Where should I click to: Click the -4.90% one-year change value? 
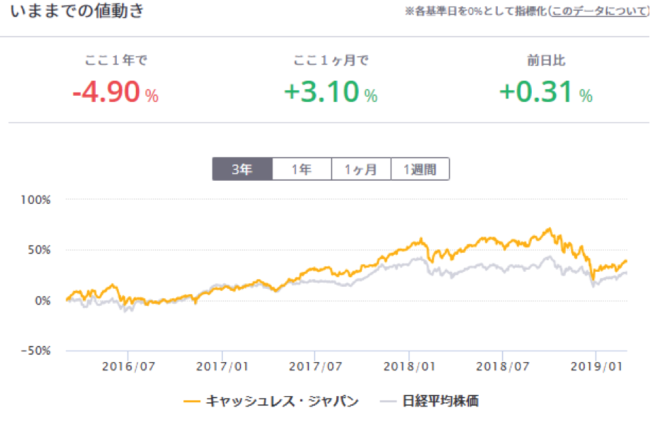point(116,93)
